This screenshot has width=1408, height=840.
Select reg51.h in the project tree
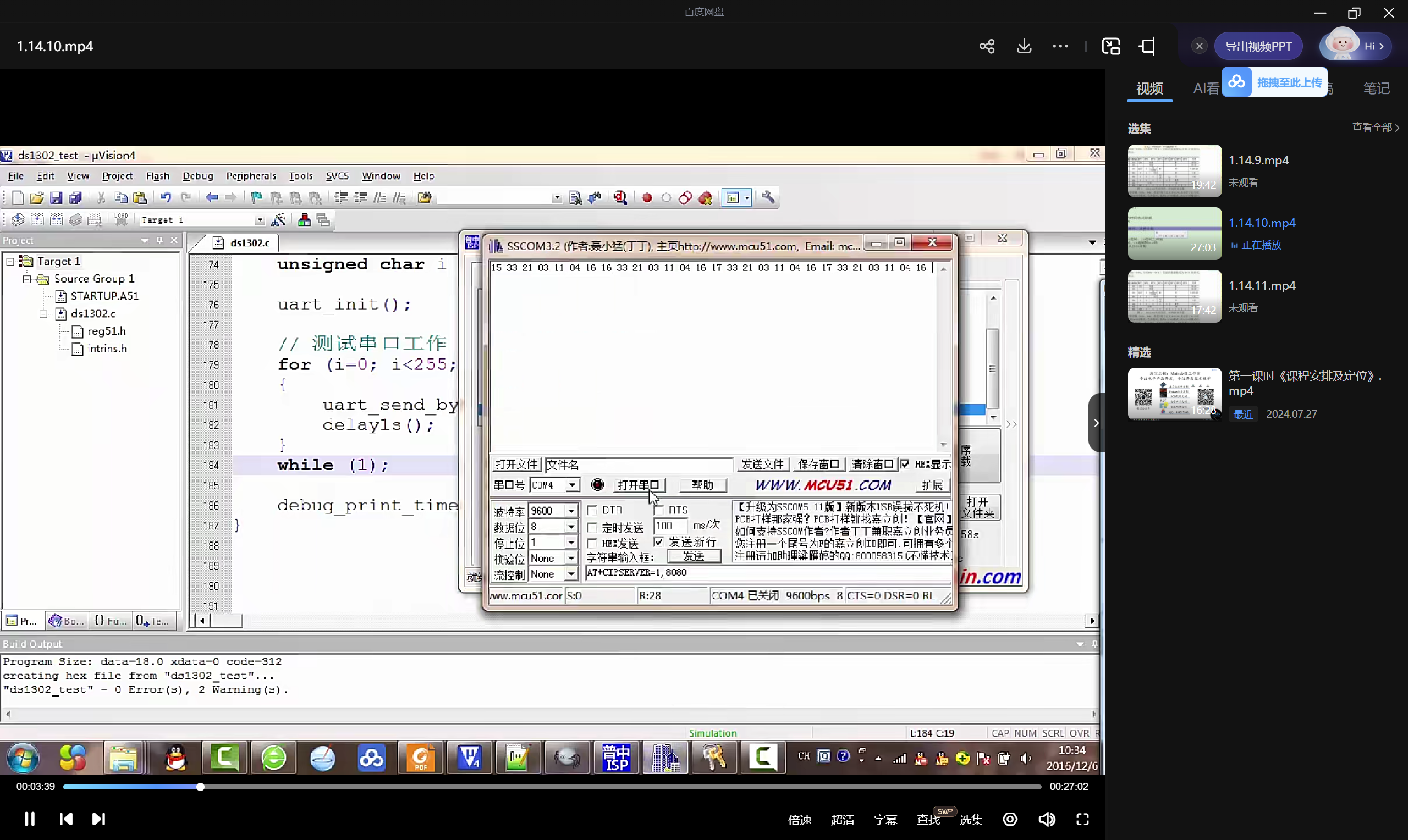pyautogui.click(x=107, y=331)
